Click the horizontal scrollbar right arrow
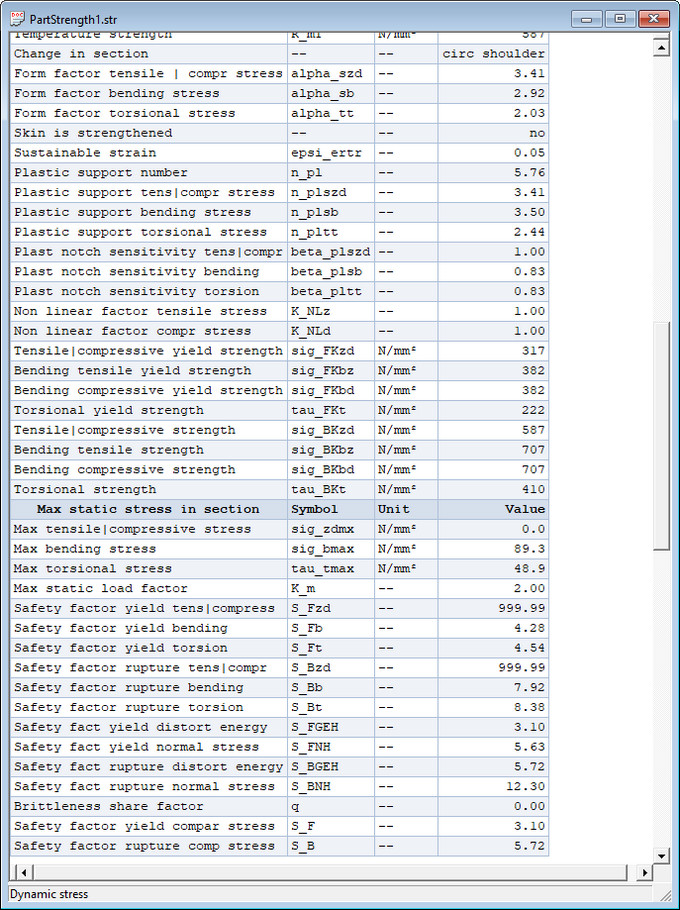 click(x=643, y=873)
